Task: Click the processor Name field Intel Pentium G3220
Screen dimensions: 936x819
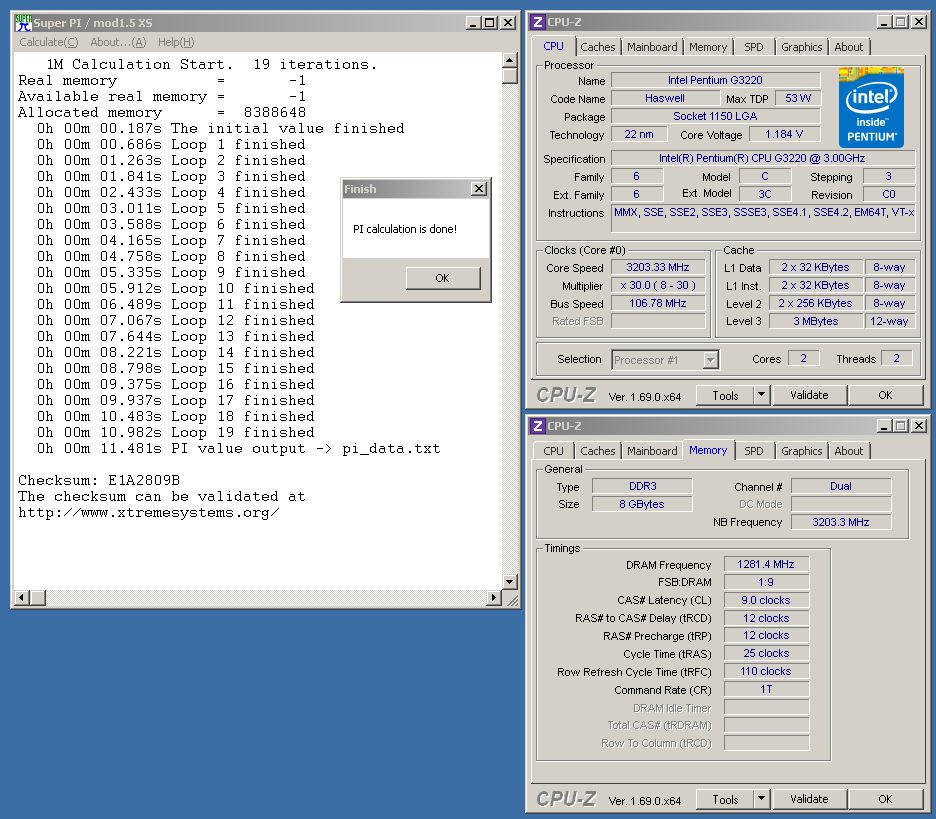Action: coord(715,80)
